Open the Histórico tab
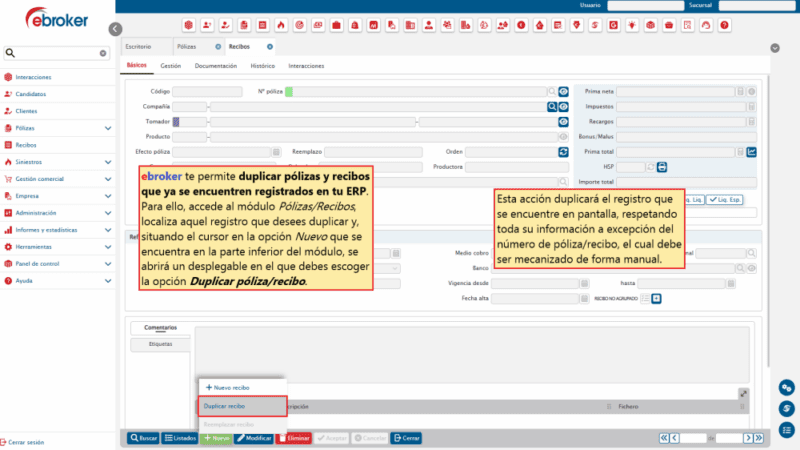This screenshot has height=450, width=800. point(263,66)
